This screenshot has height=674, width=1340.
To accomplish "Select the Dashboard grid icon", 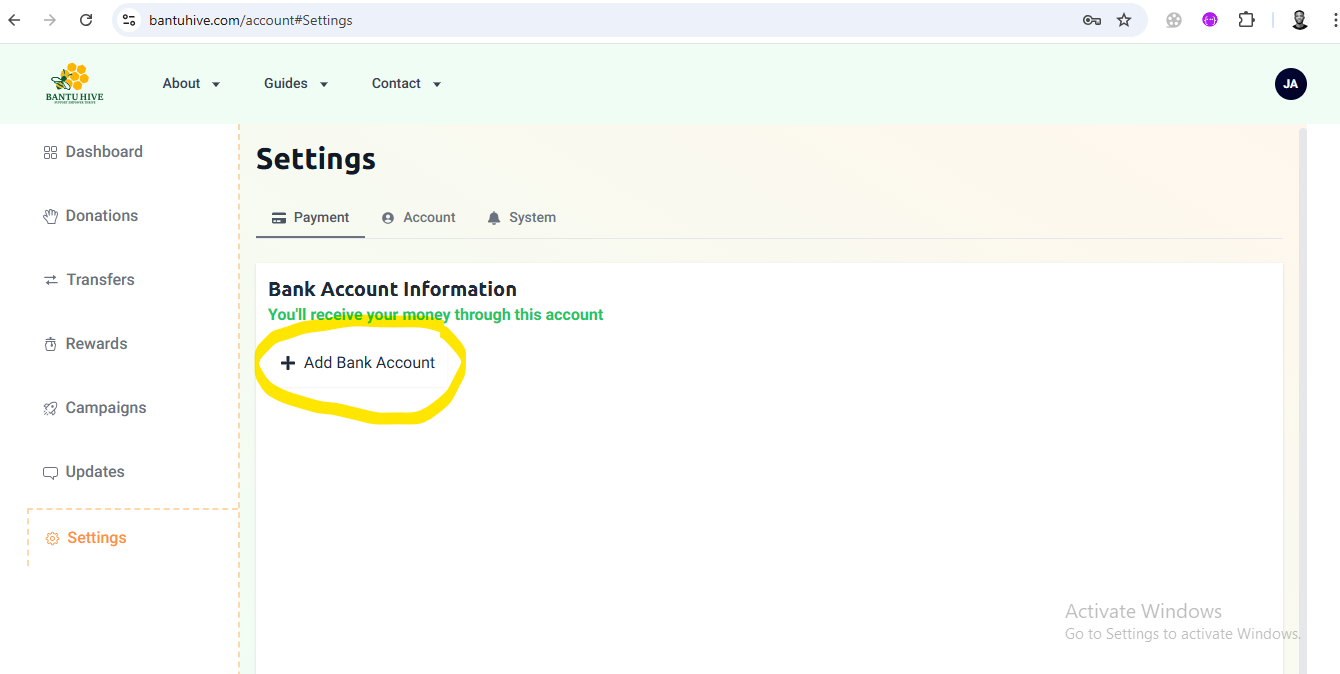I will (x=50, y=151).
